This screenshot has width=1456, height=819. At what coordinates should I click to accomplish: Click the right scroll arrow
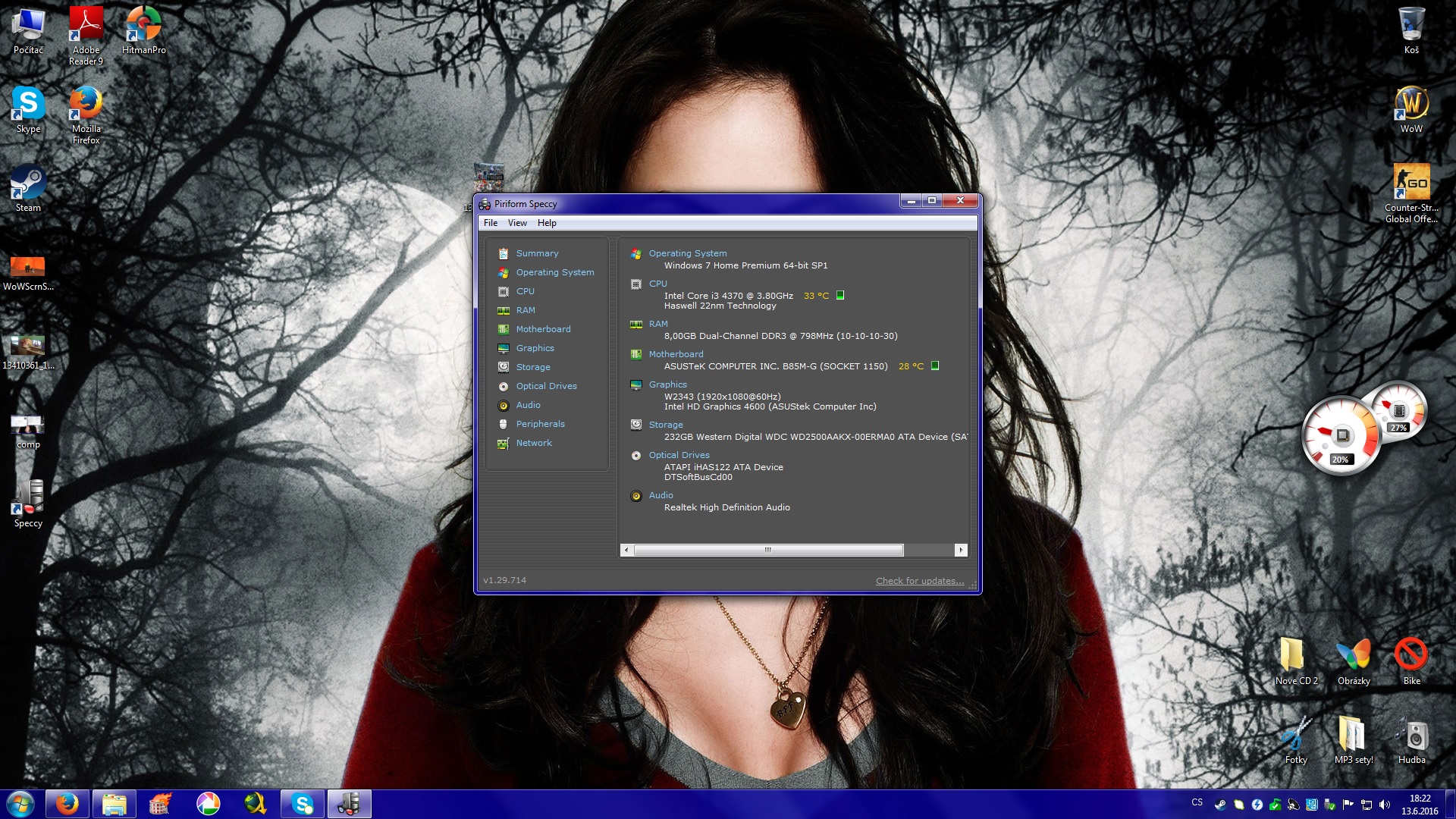click(x=961, y=550)
